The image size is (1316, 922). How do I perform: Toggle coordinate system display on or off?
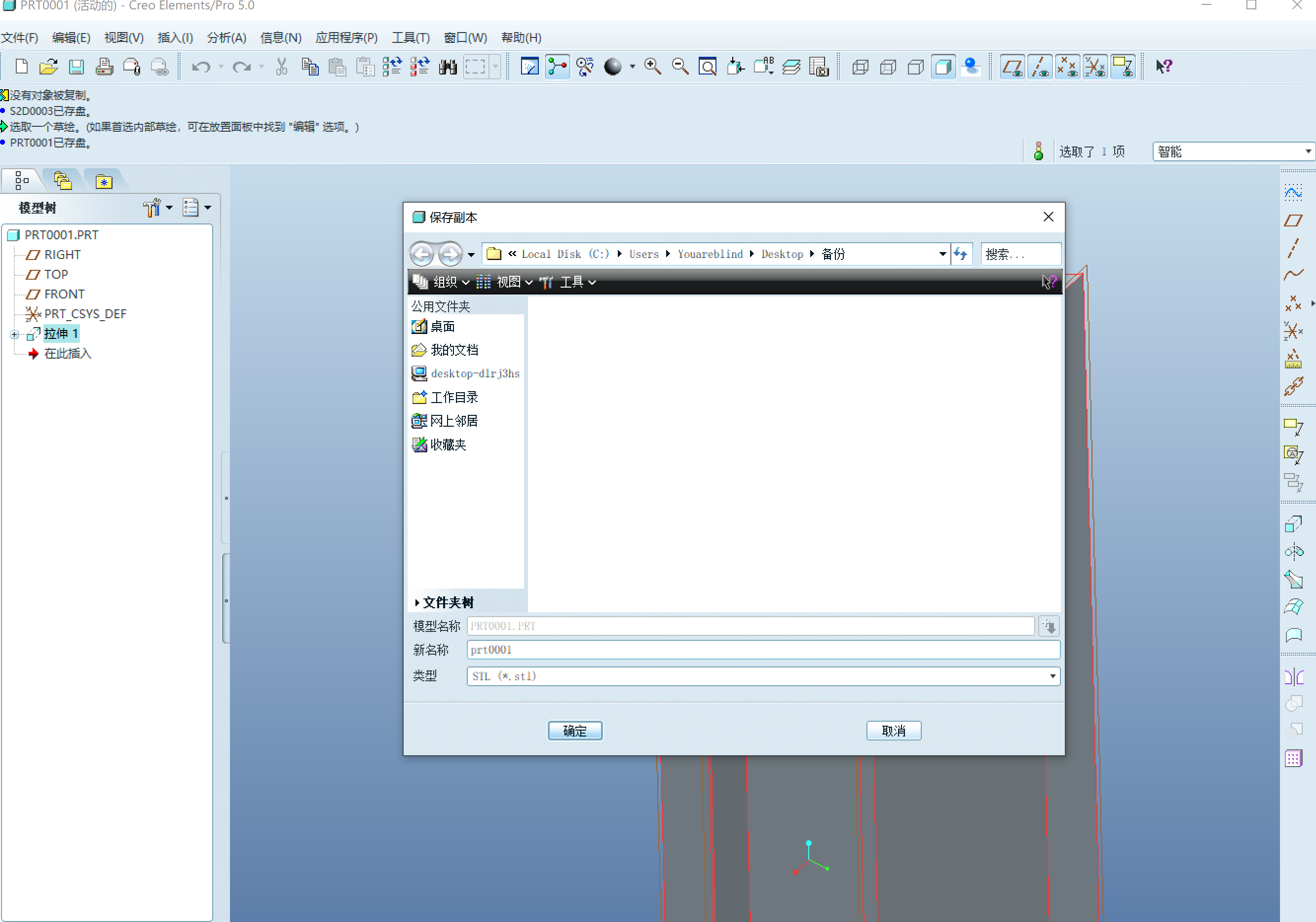pyautogui.click(x=1095, y=67)
